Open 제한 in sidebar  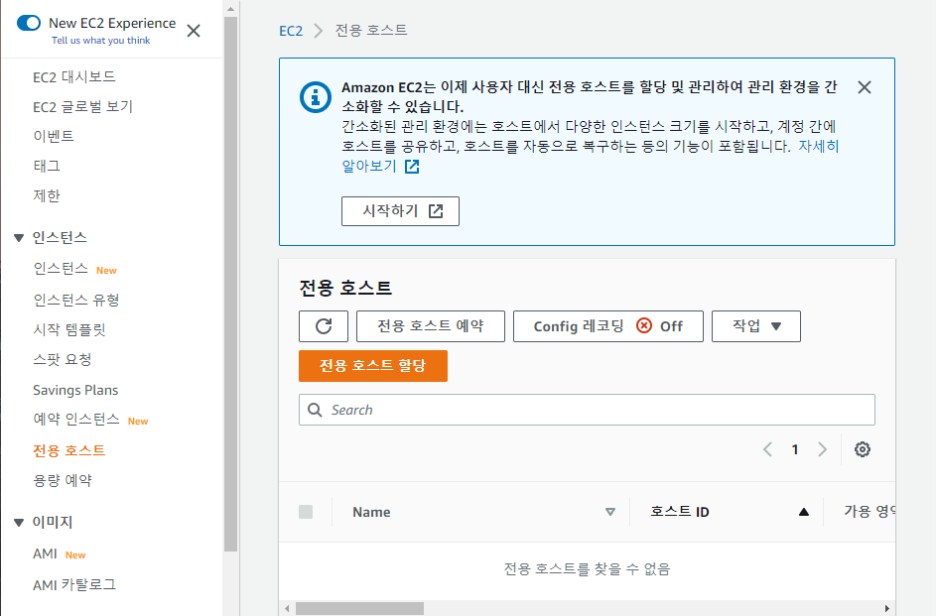[x=47, y=196]
